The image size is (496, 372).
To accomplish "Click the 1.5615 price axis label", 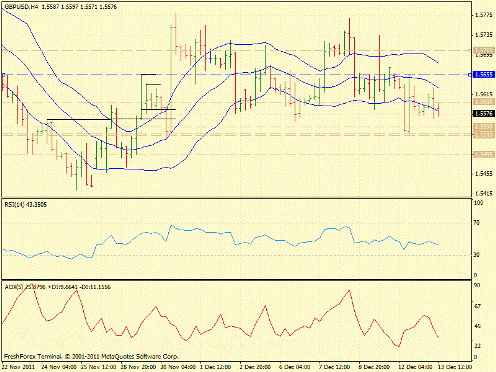I will 483,94.
